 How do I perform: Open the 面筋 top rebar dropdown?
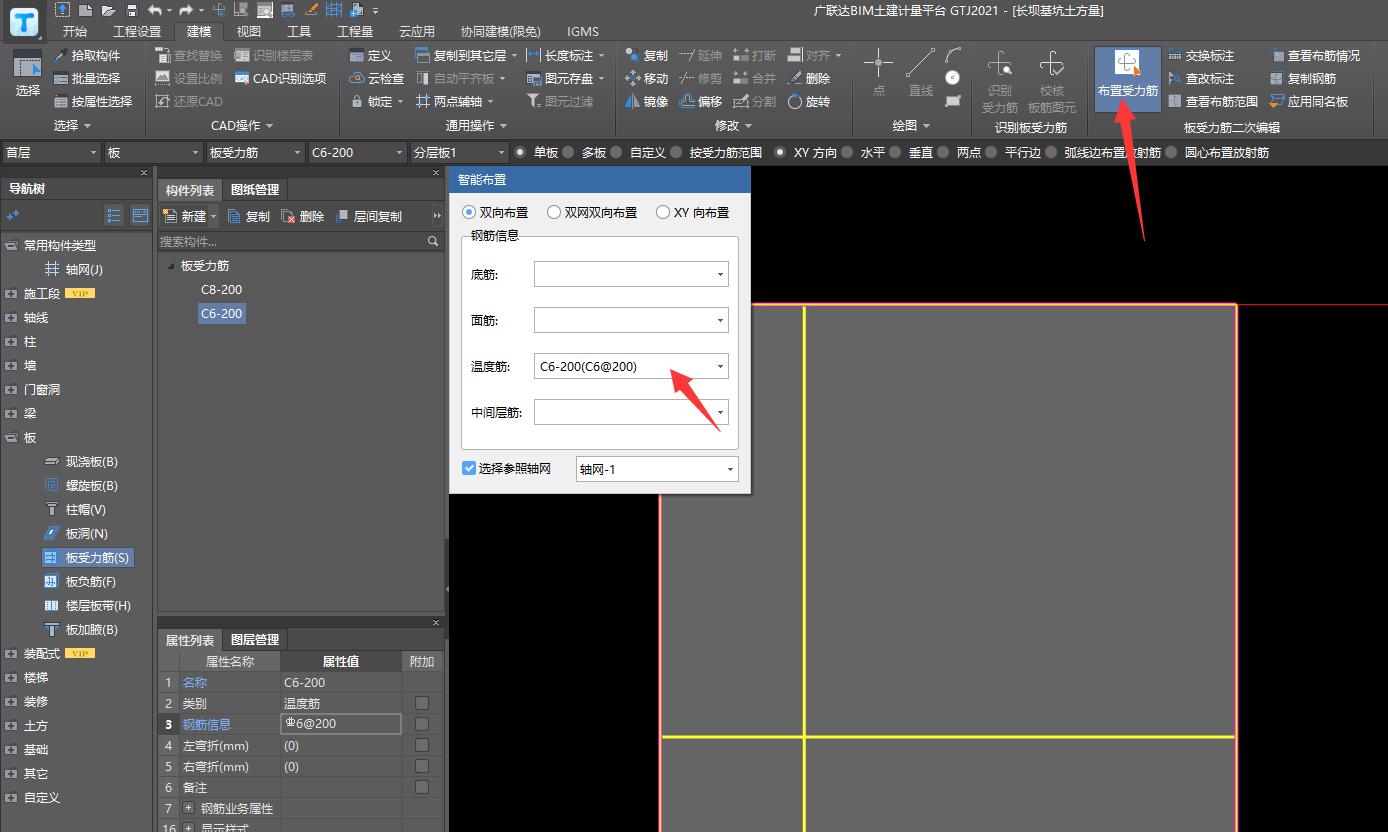pyautogui.click(x=631, y=320)
